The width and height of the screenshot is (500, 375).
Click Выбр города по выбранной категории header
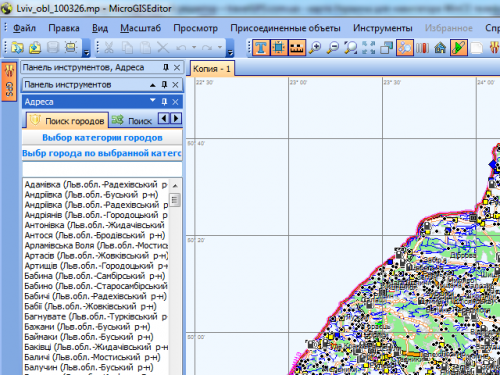tap(102, 153)
